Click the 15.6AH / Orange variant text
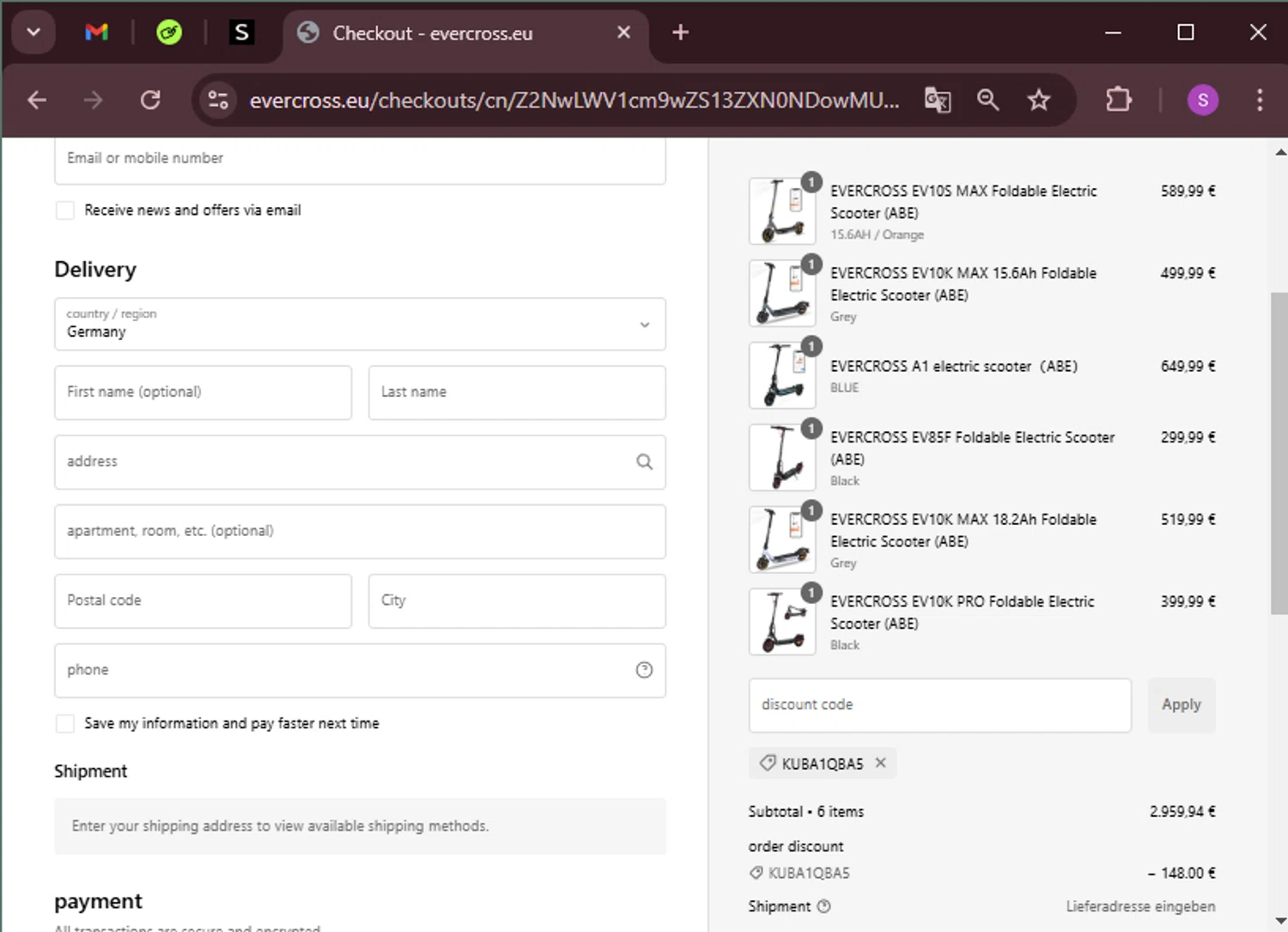 point(877,235)
